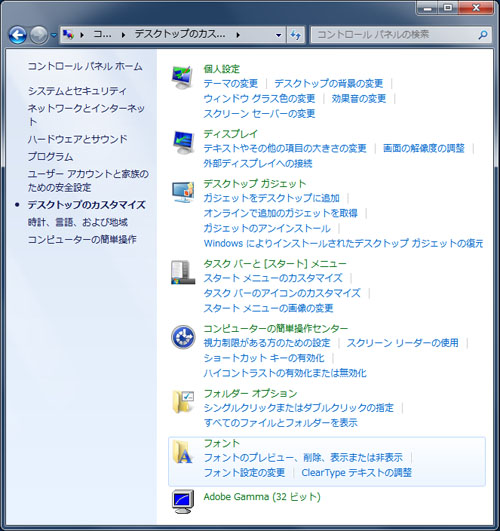Screen dimensions: 500x531
Task: Click the ClearType テキストの調整 link
Action: pyautogui.click(x=356, y=472)
